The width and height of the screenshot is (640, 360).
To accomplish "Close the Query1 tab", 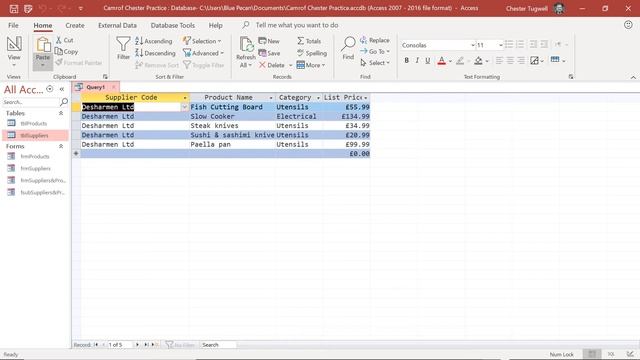I will tap(113, 87).
